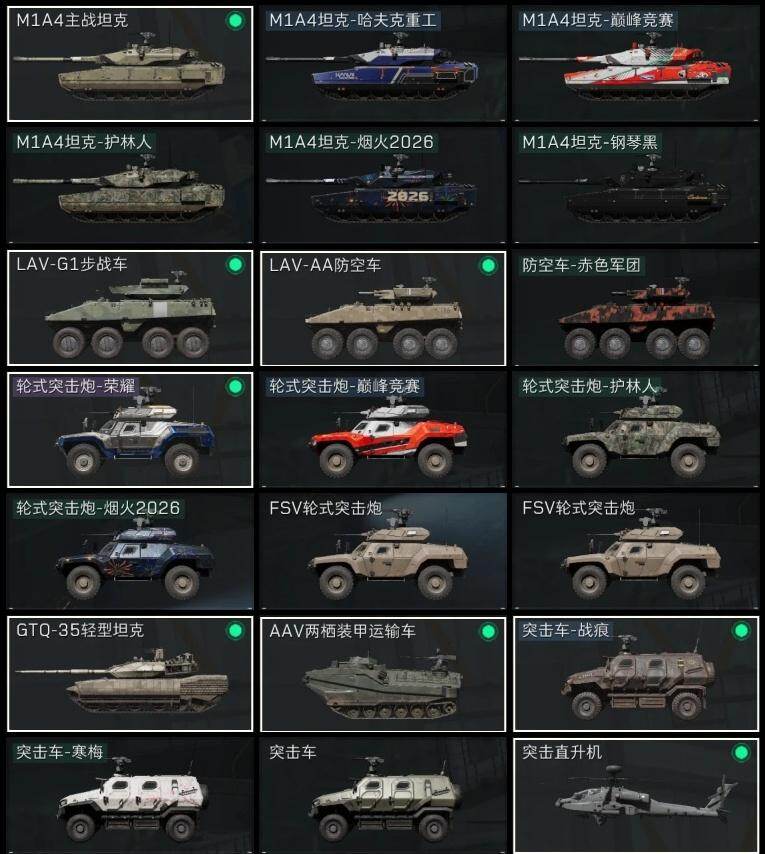Select the M1A4主战坦克 vehicle card
Image resolution: width=765 pixels, height=854 pixels.
pos(130,64)
